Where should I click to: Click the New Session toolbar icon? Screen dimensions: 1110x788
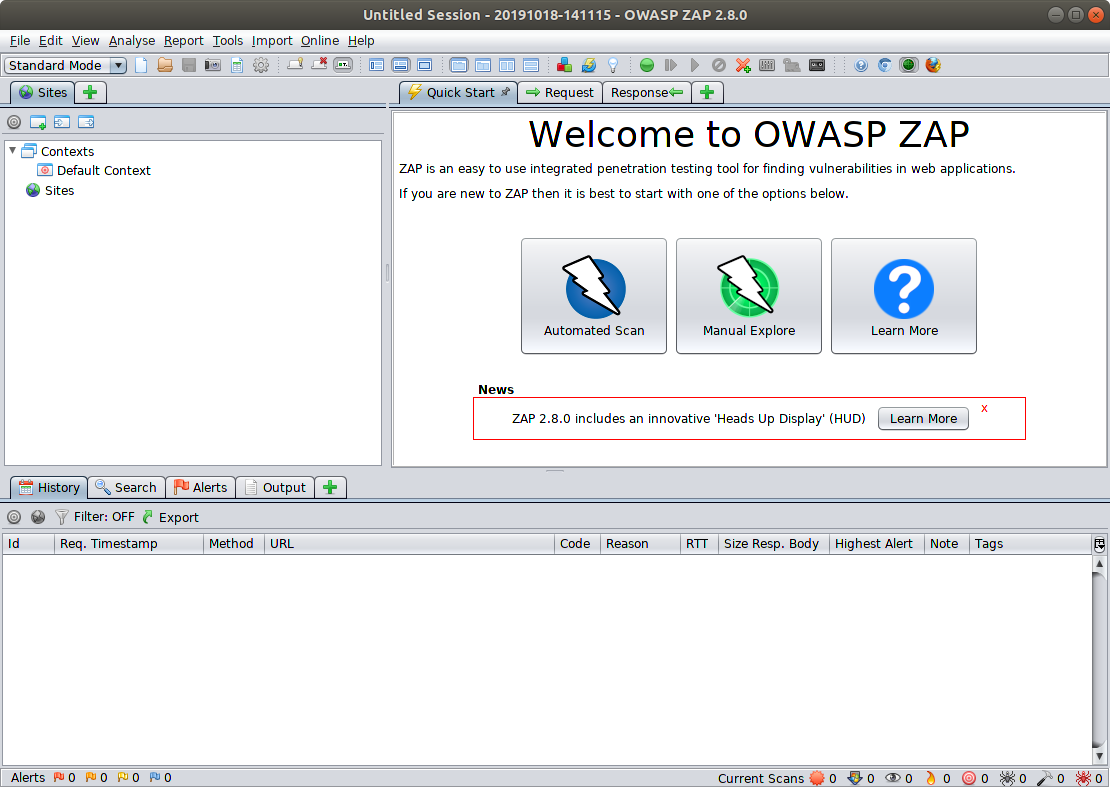pyautogui.click(x=141, y=65)
